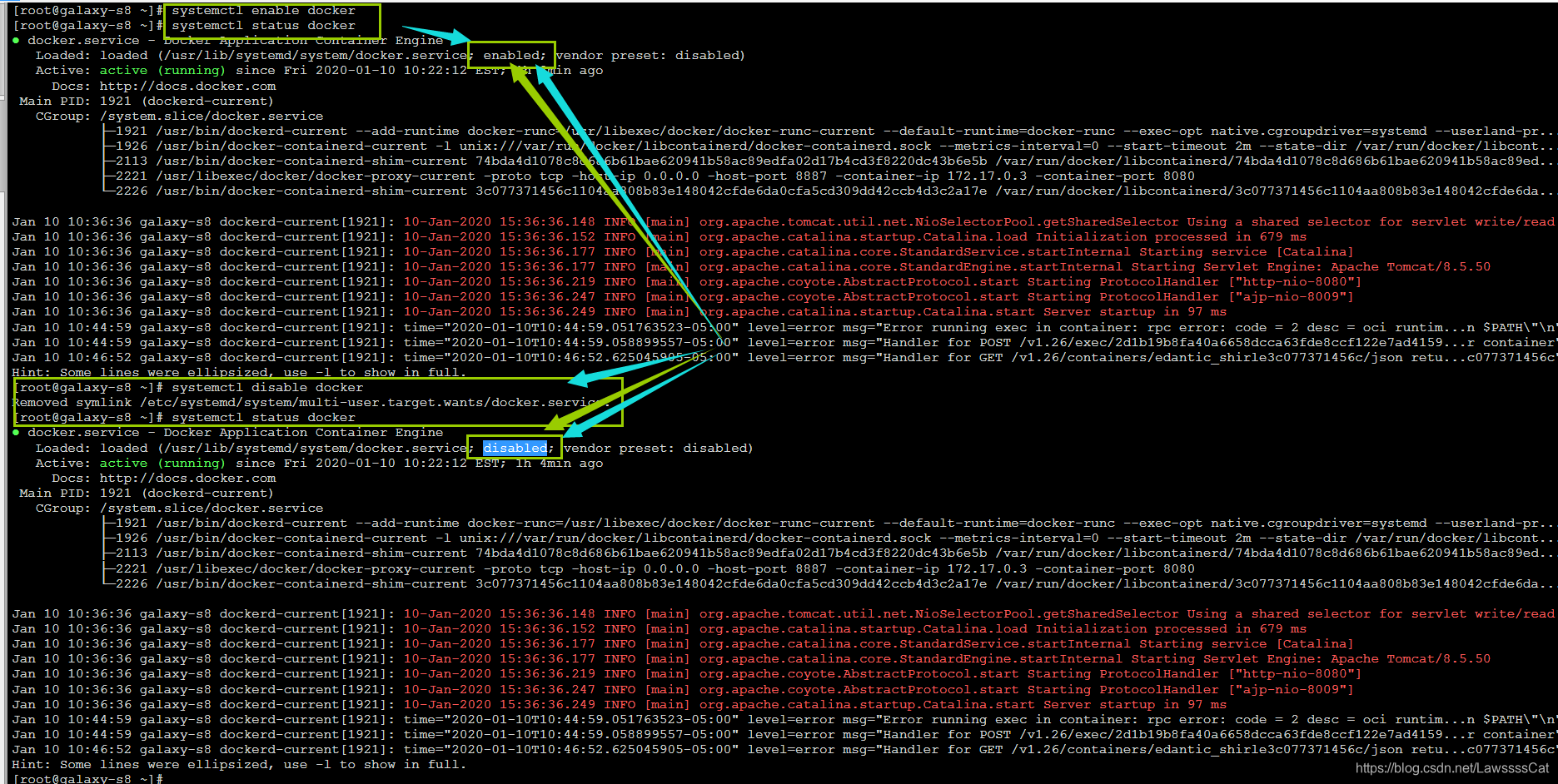Click 'active (running)' in the second status output

click(162, 464)
